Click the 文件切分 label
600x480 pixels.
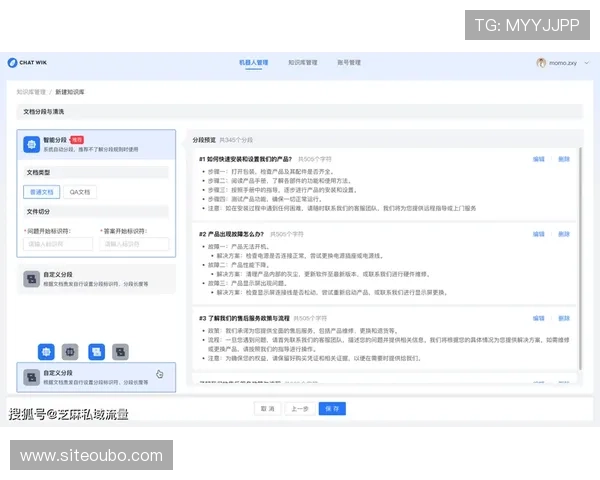pyautogui.click(x=38, y=211)
